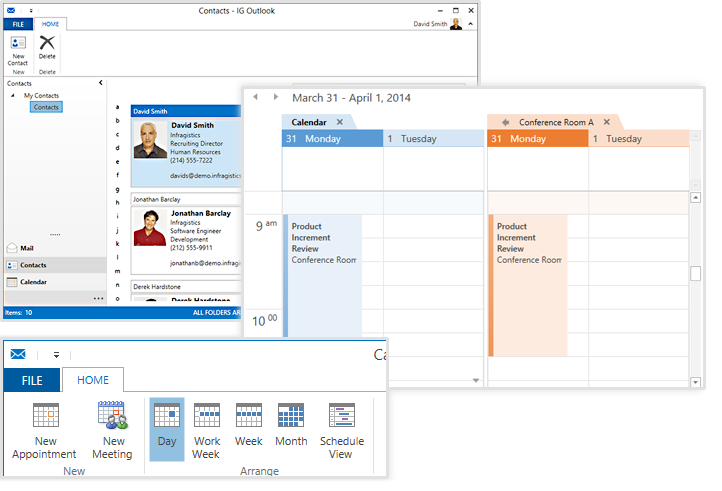Click 9 am time slot label
The height and width of the screenshot is (491, 722).
pos(266,225)
